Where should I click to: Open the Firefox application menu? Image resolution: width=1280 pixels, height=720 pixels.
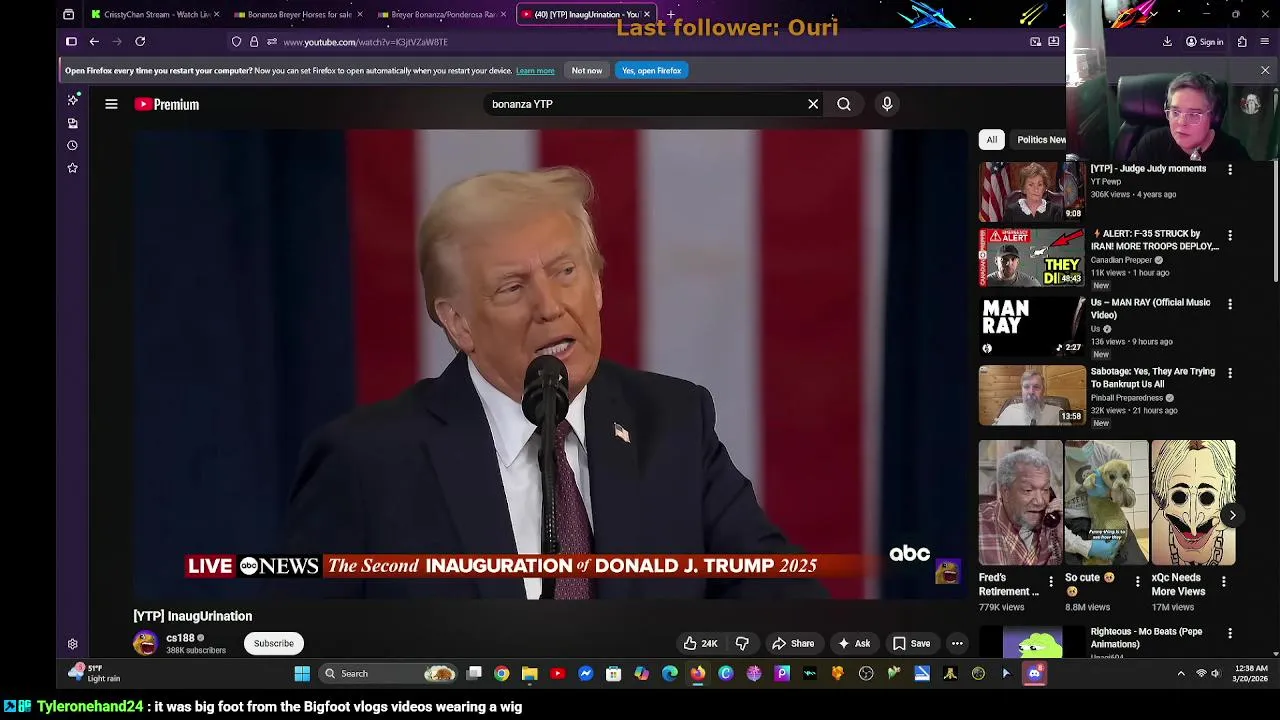pyautogui.click(x=1265, y=42)
